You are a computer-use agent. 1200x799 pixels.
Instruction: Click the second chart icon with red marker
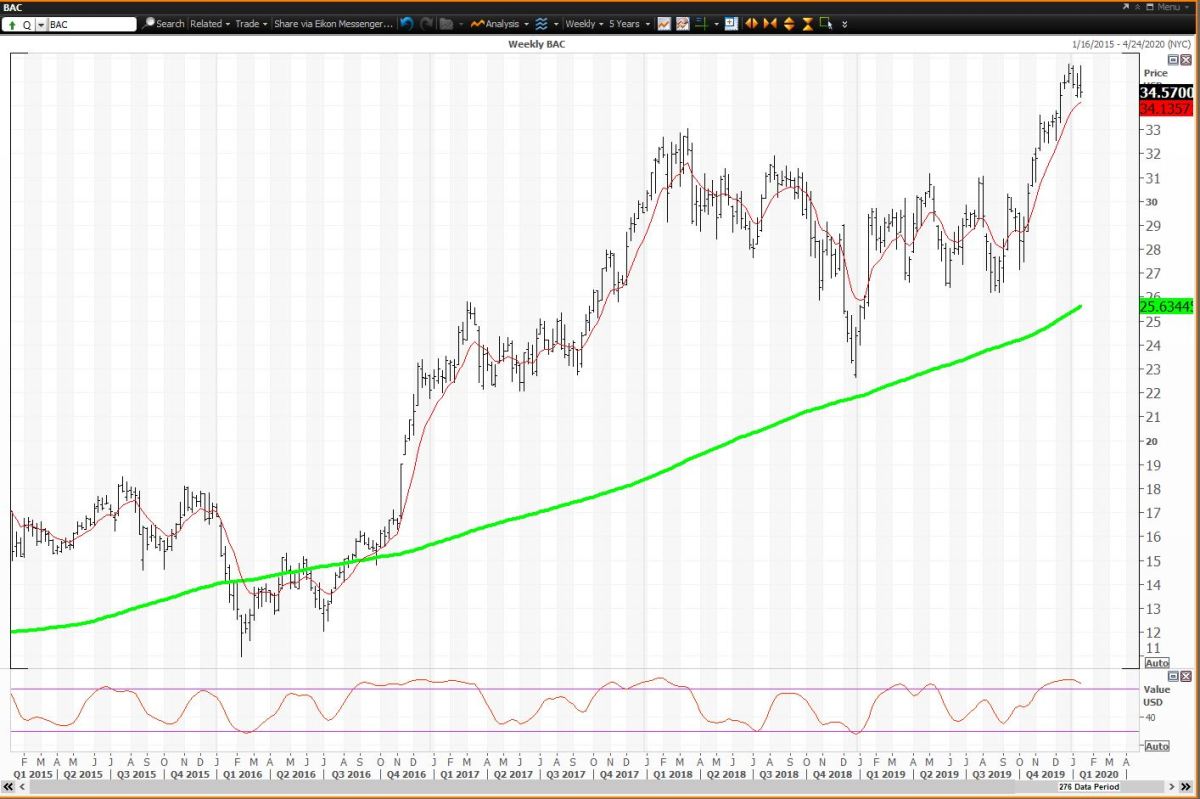coord(683,23)
